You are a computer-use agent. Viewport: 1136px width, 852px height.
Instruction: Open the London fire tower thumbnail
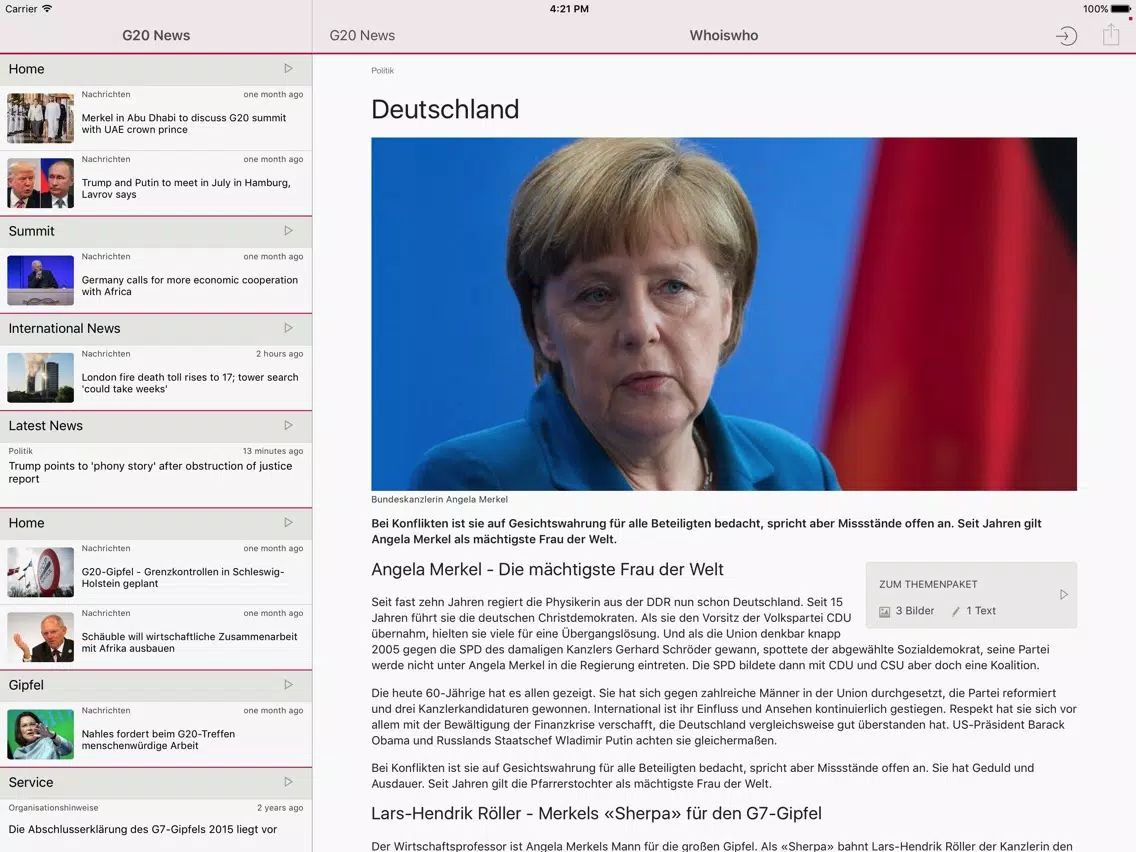(x=41, y=377)
